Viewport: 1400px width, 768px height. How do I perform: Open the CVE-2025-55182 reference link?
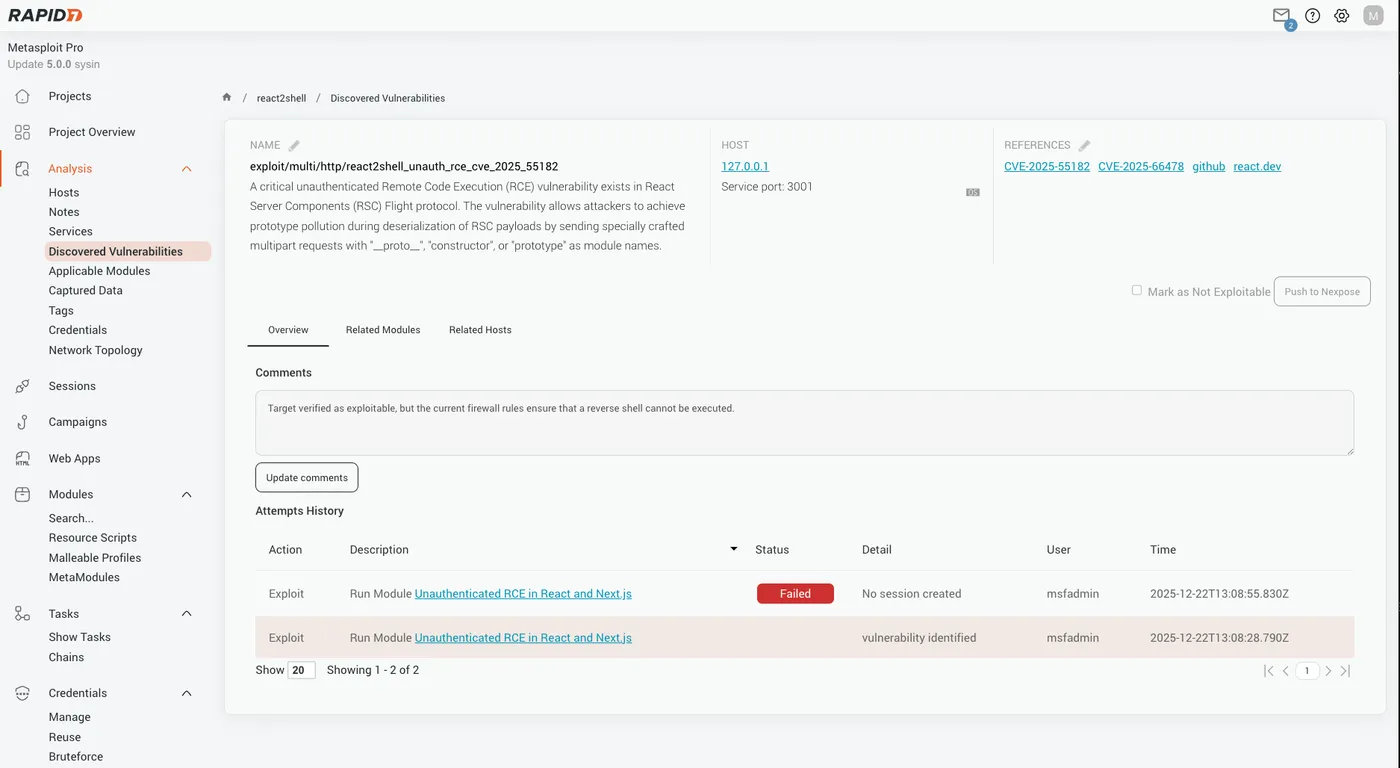(1046, 166)
